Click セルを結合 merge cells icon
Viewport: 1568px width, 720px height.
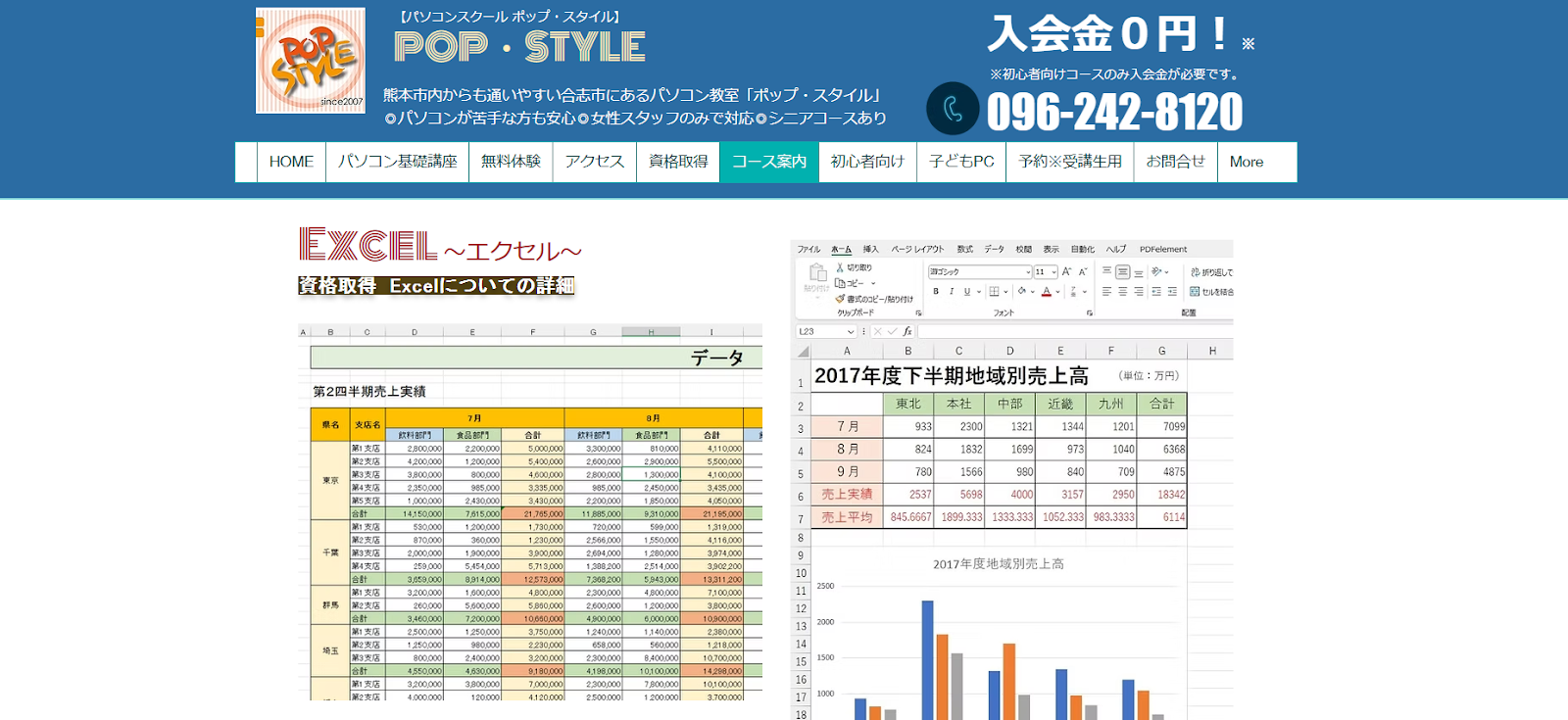pos(1194,291)
